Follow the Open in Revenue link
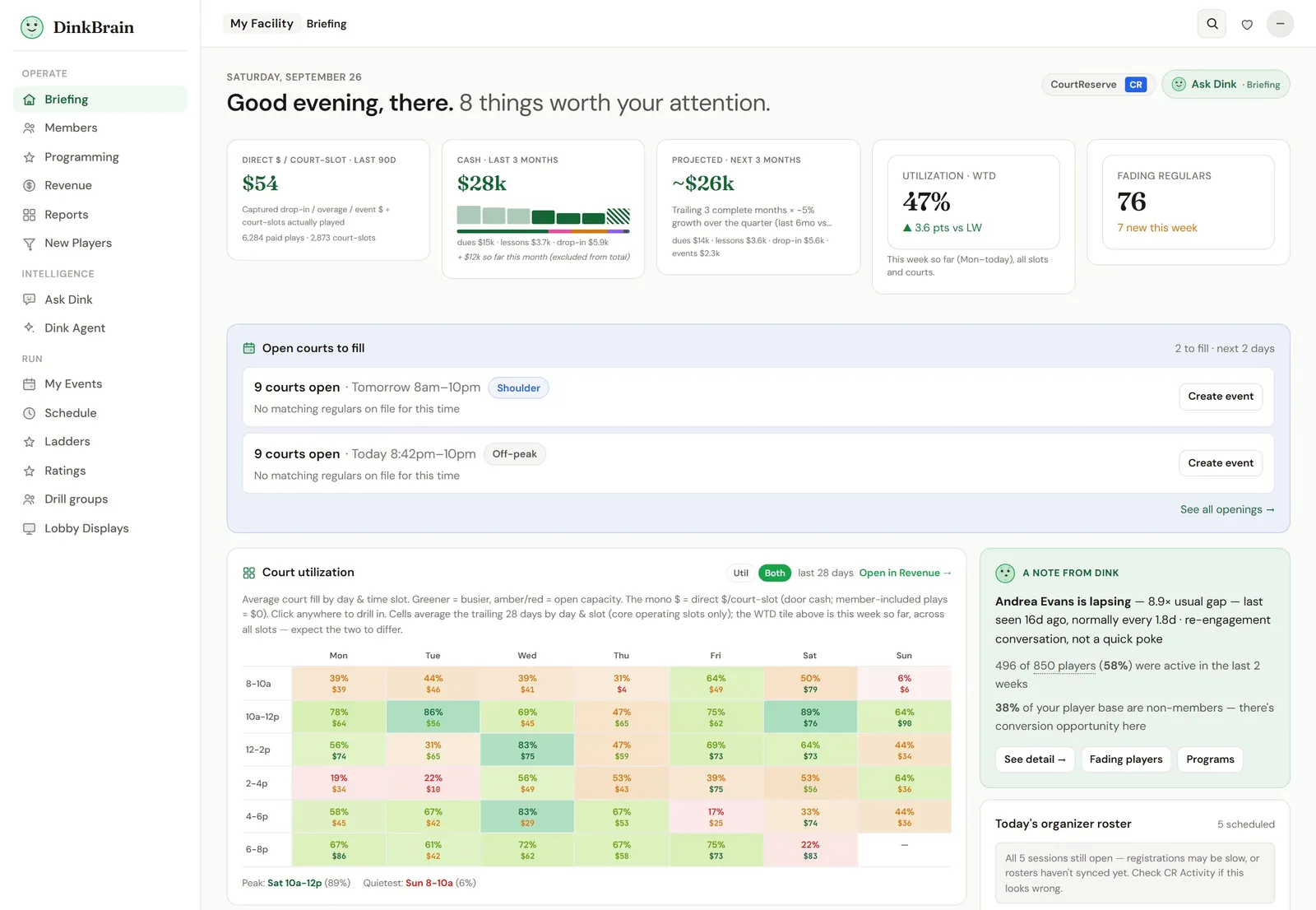 [905, 573]
